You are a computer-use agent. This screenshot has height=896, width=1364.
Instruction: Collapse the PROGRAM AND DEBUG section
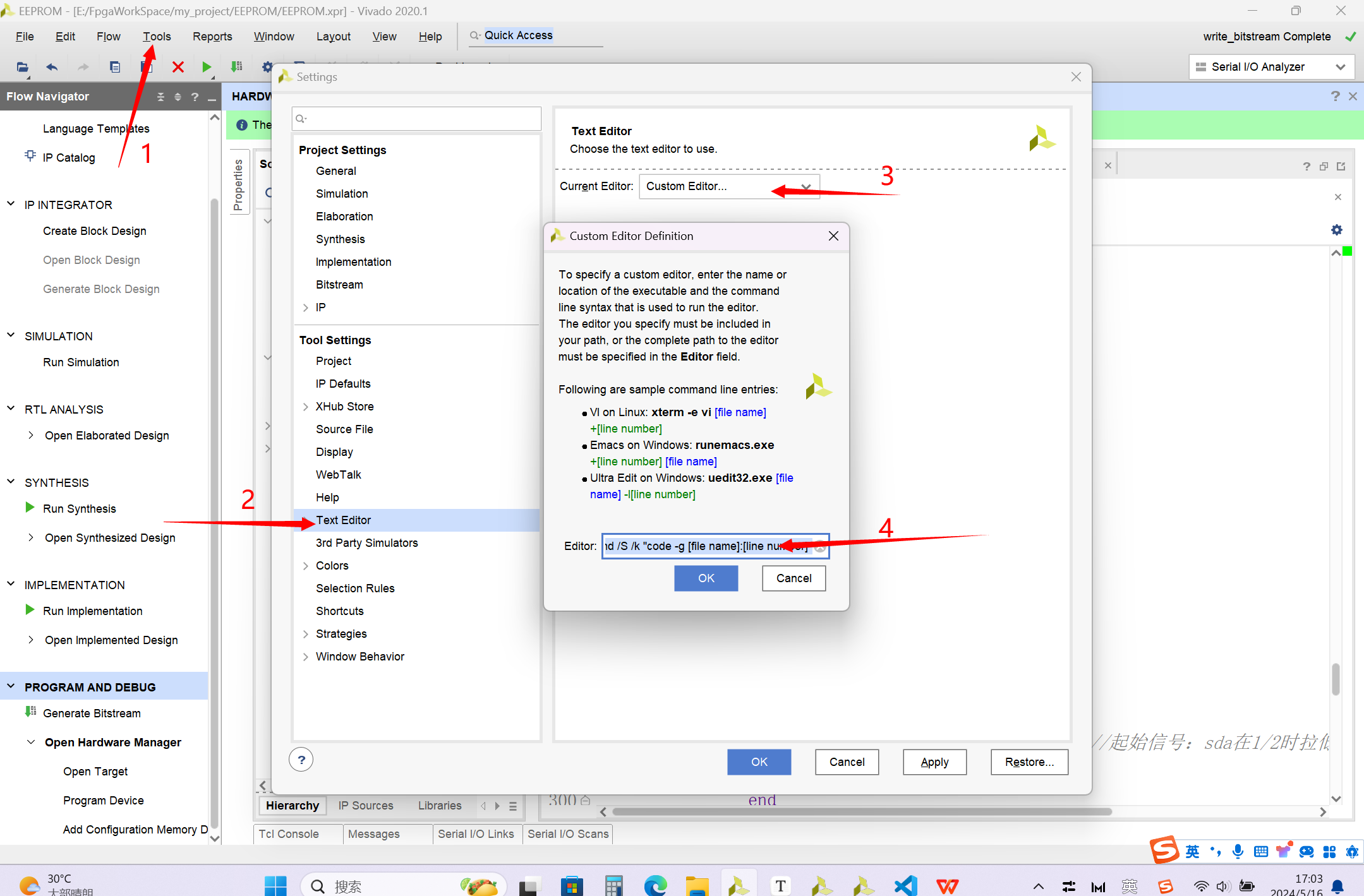coord(11,686)
